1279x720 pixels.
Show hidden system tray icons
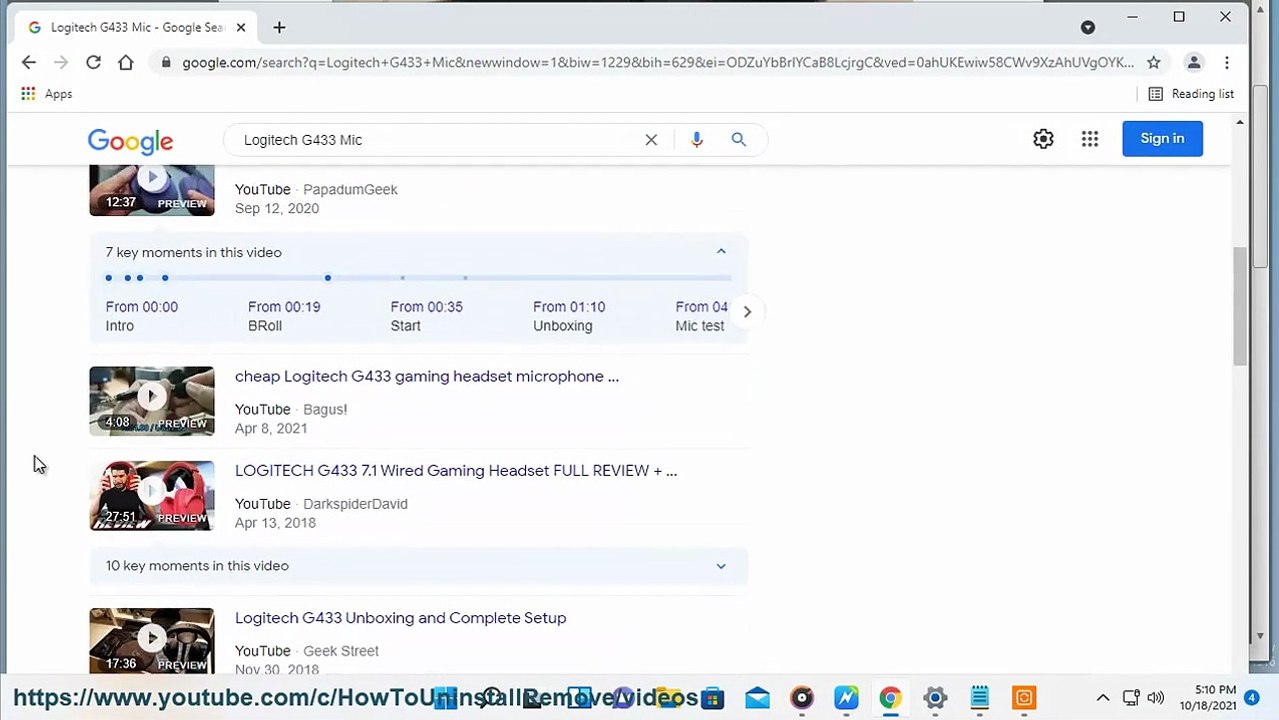coord(1103,698)
